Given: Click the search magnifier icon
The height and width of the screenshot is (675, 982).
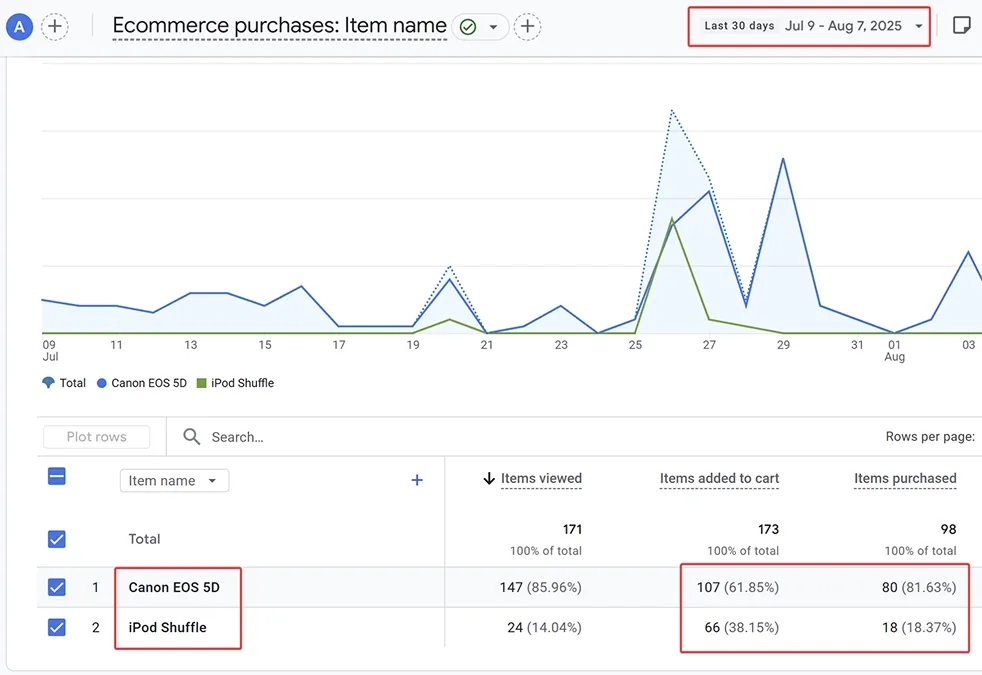Looking at the screenshot, I should coord(192,436).
